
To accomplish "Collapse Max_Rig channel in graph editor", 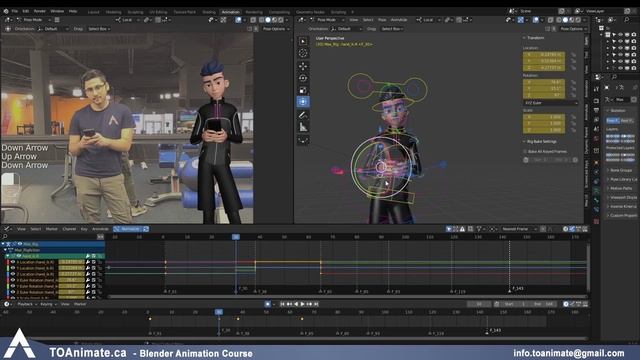I will coord(3,244).
